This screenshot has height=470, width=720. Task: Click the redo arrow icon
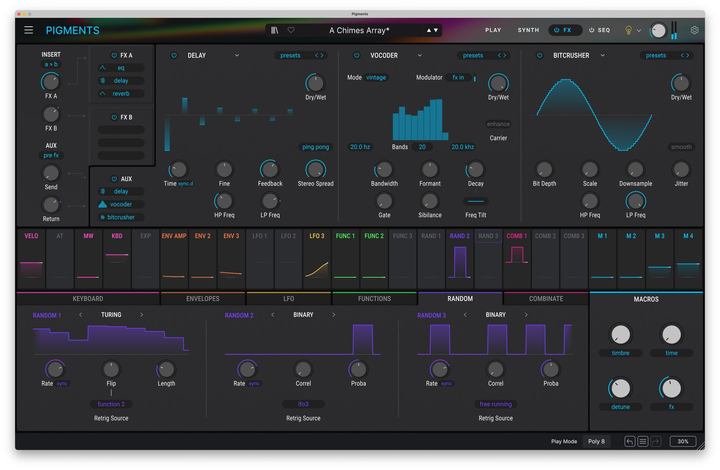(655, 441)
